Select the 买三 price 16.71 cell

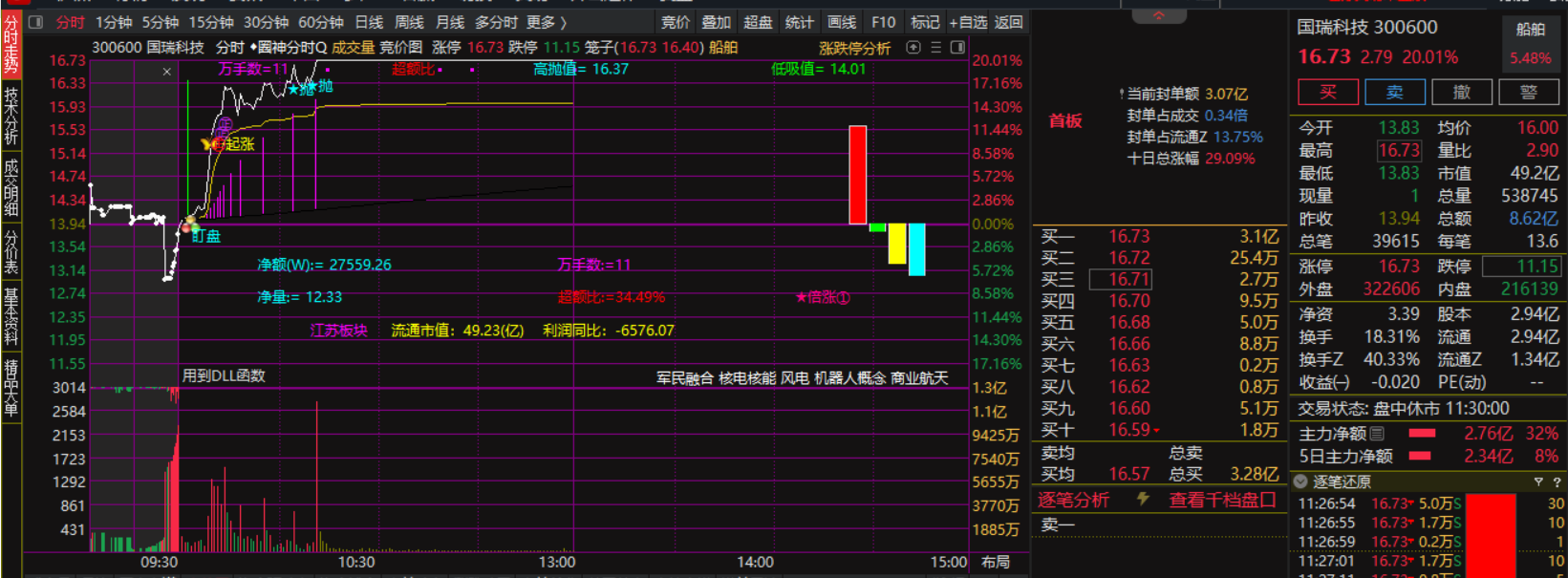click(1128, 280)
